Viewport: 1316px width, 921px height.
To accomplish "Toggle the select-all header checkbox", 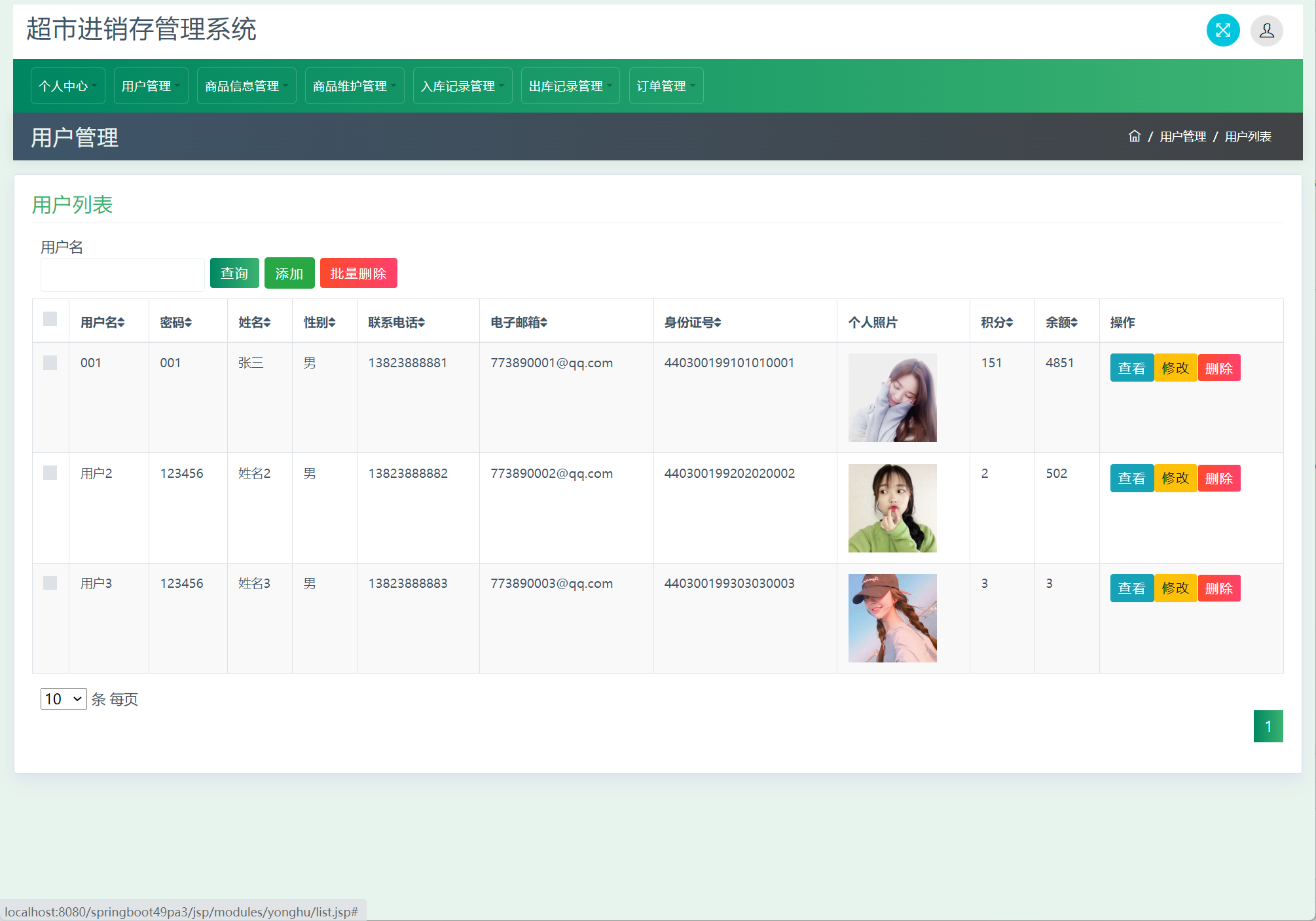I will [50, 319].
